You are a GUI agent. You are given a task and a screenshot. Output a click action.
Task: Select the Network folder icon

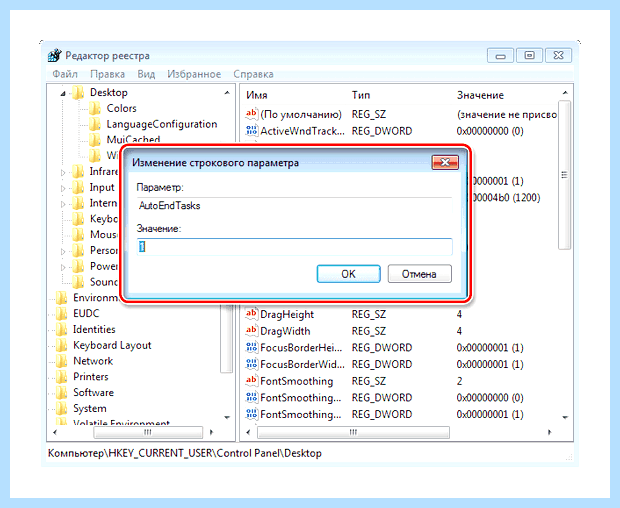(x=62, y=361)
